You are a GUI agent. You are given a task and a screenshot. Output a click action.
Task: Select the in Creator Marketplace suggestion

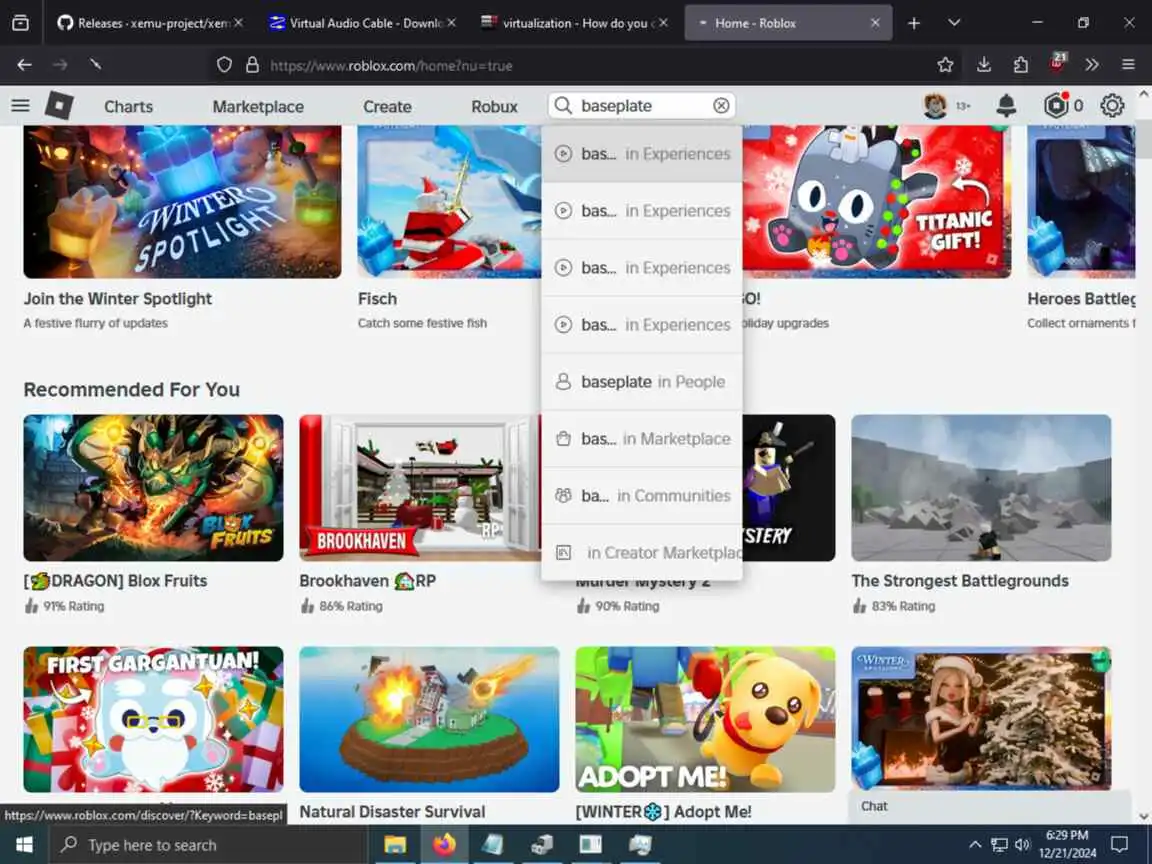pyautogui.click(x=641, y=552)
